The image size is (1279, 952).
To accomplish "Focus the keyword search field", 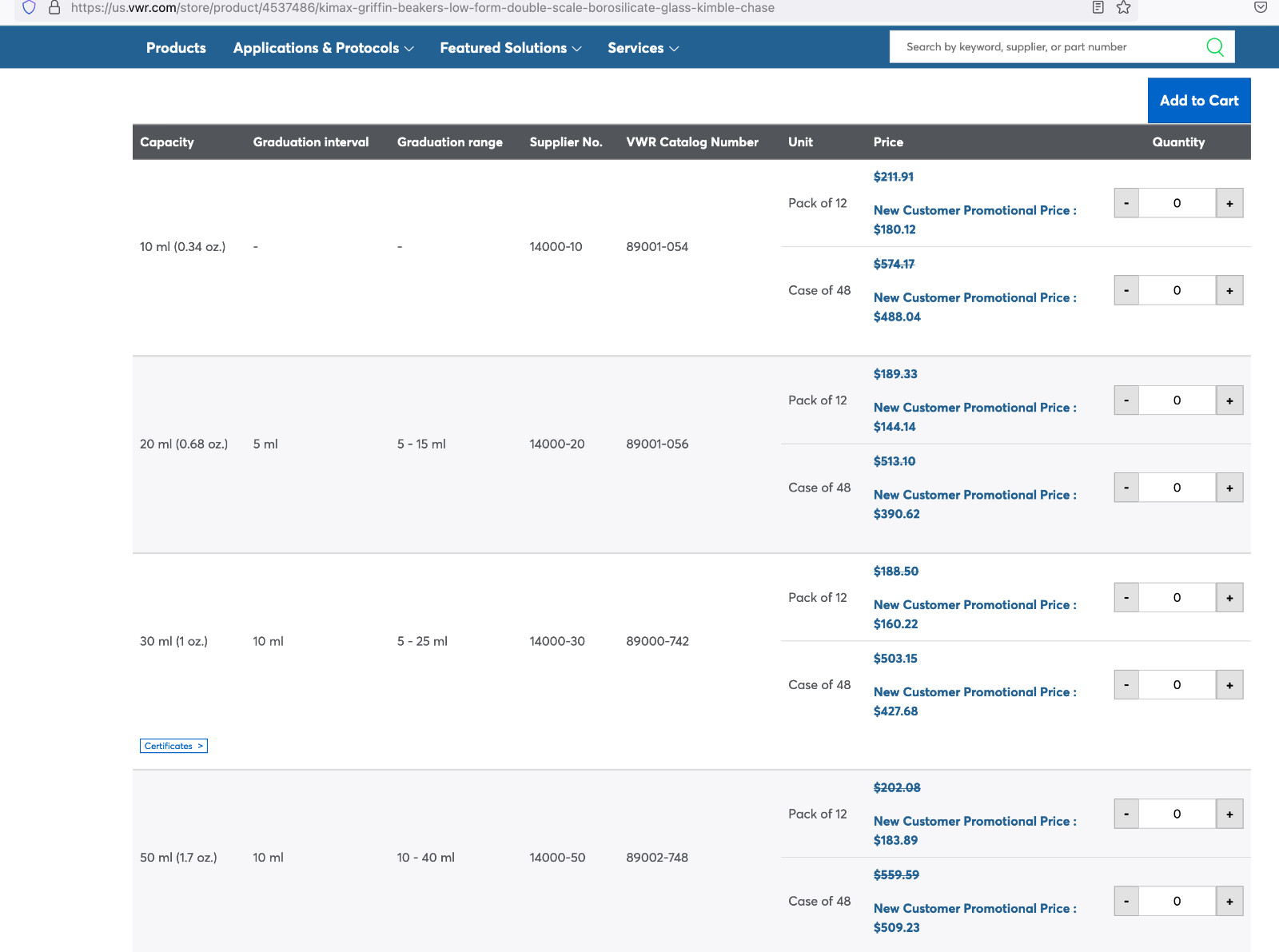I will pyautogui.click(x=1047, y=47).
